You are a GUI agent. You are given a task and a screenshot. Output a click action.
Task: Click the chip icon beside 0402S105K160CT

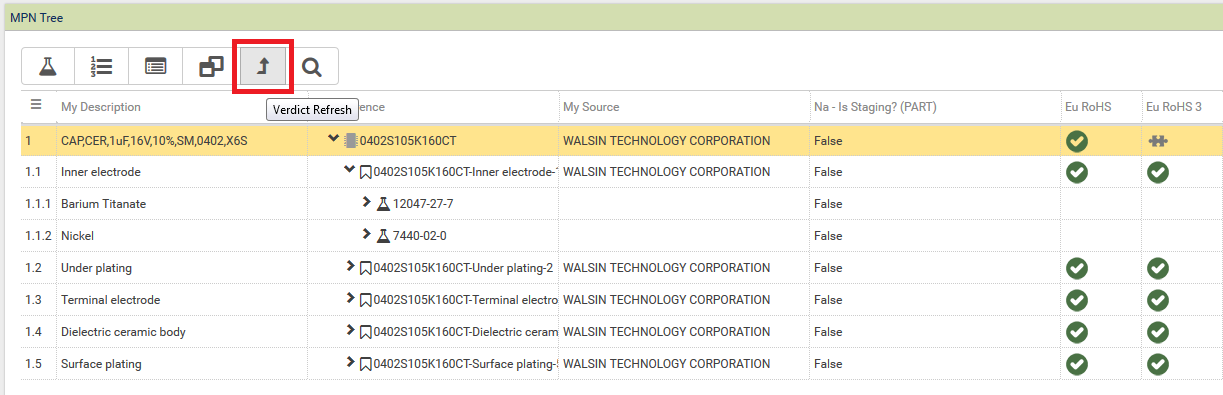[x=351, y=140]
